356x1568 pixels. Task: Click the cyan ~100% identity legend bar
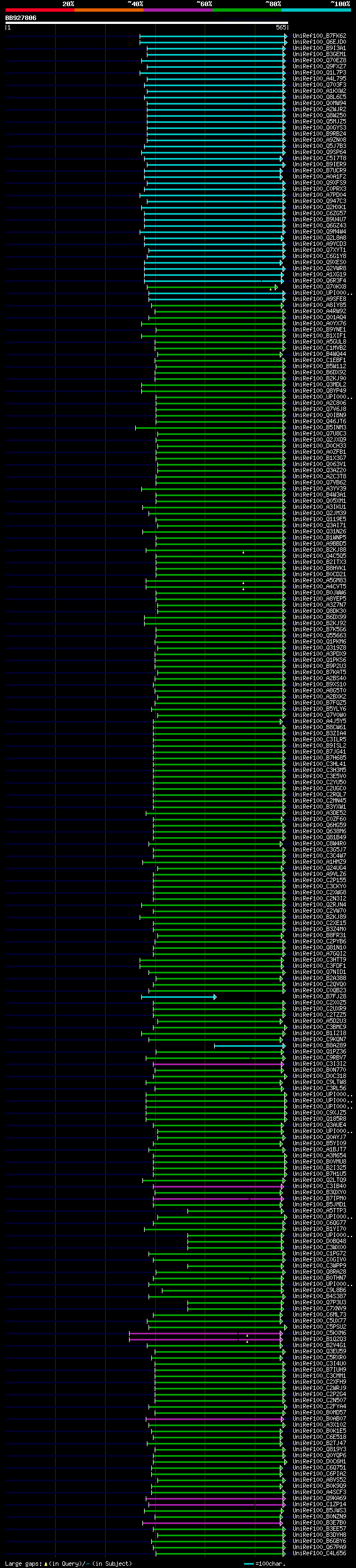pos(316,10)
